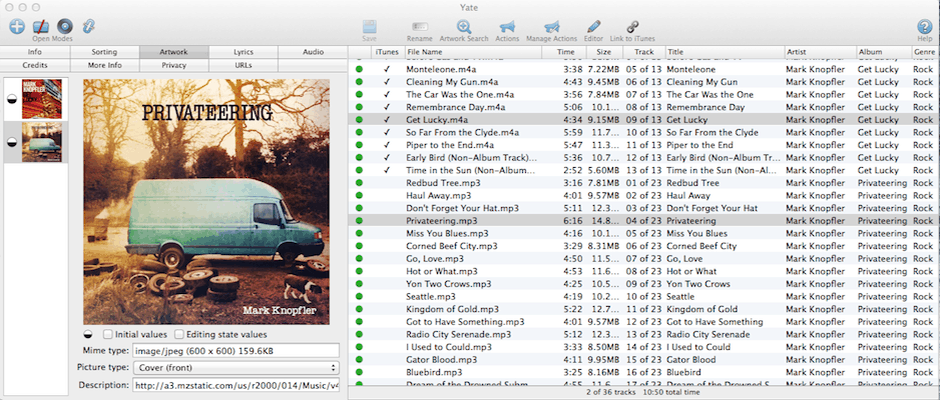The height and width of the screenshot is (400, 940).
Task: Click the Actions megaphone icon
Action: point(507,27)
